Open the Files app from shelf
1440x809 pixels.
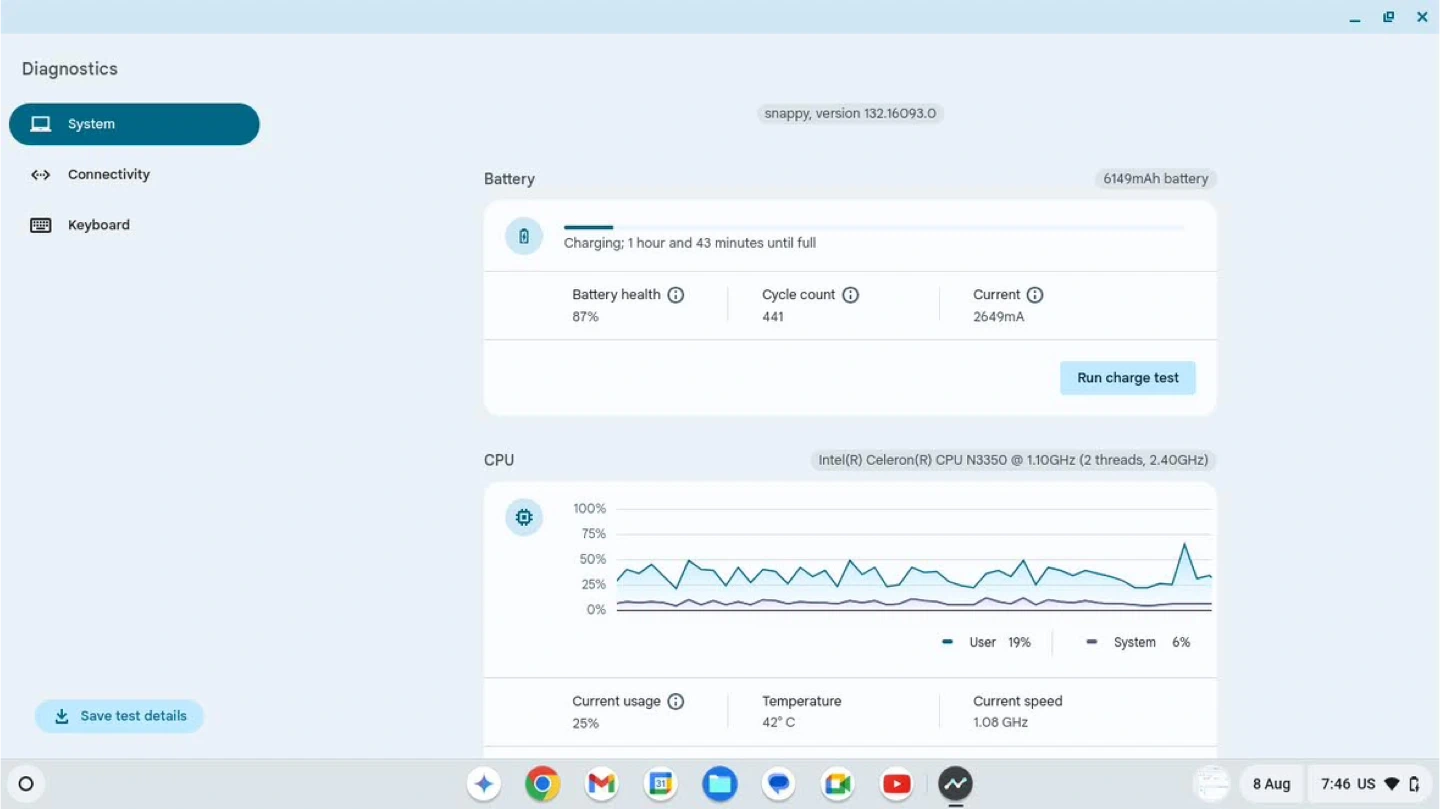pyautogui.click(x=719, y=784)
